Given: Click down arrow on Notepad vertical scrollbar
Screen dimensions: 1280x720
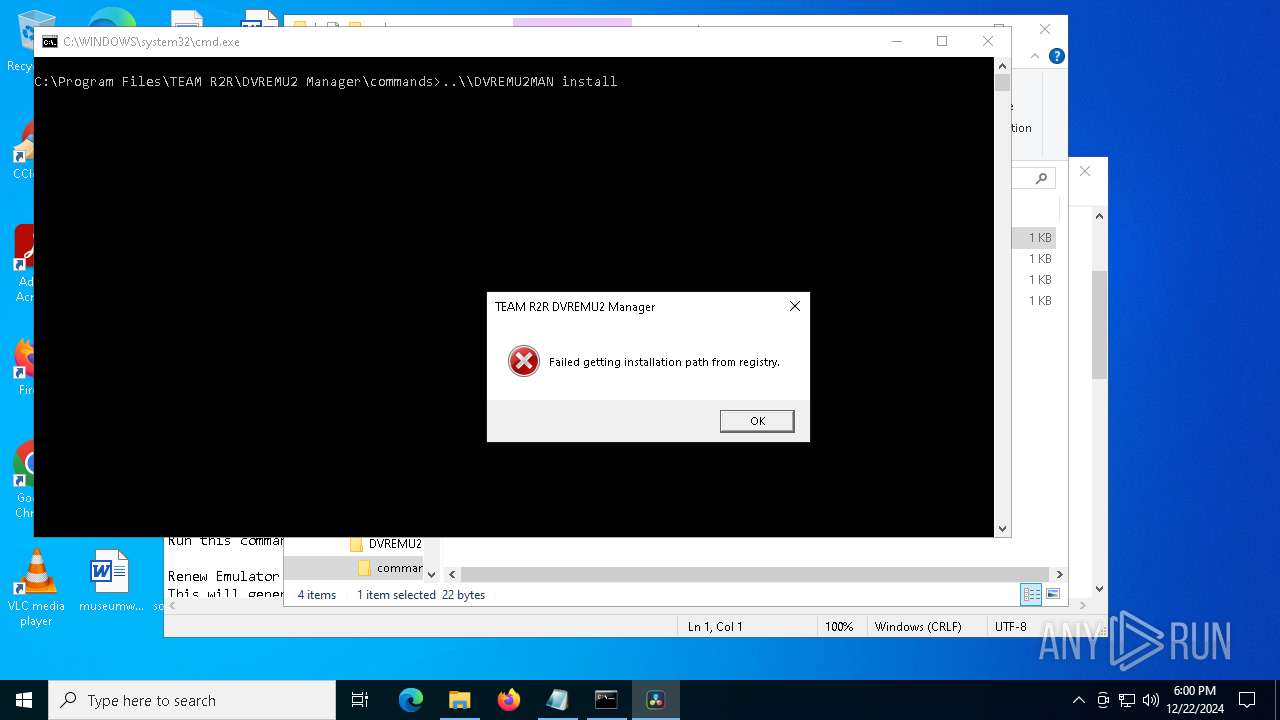Looking at the screenshot, I should [x=1099, y=590].
